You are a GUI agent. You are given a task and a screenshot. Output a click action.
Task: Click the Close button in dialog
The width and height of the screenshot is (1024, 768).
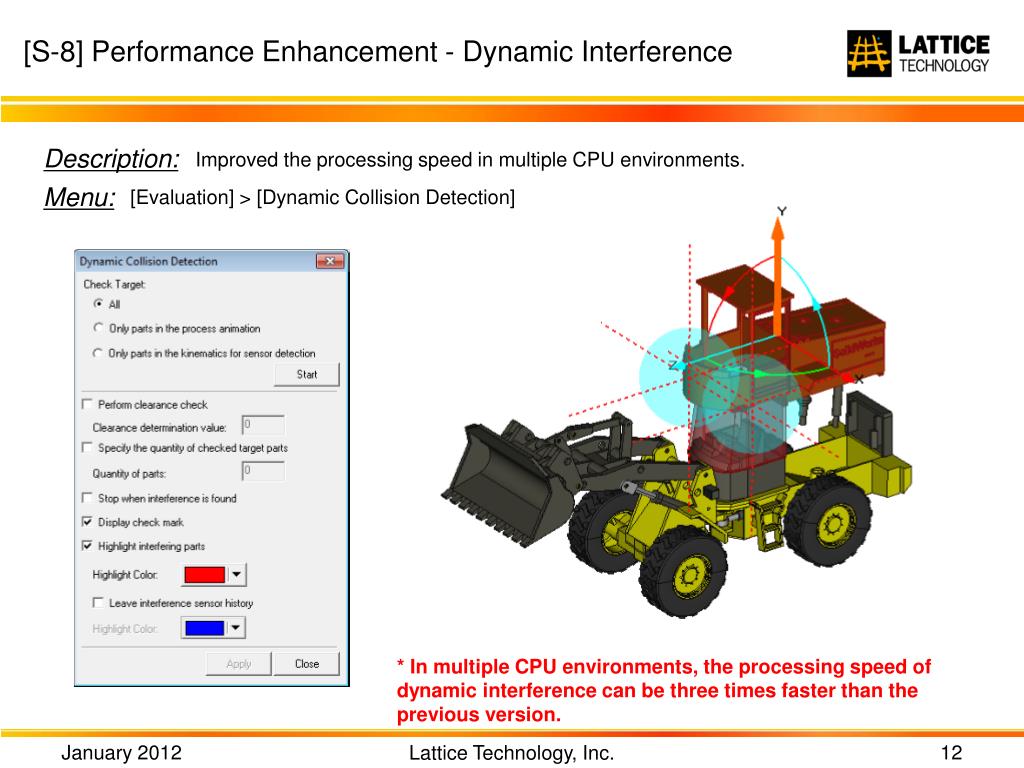(x=306, y=664)
